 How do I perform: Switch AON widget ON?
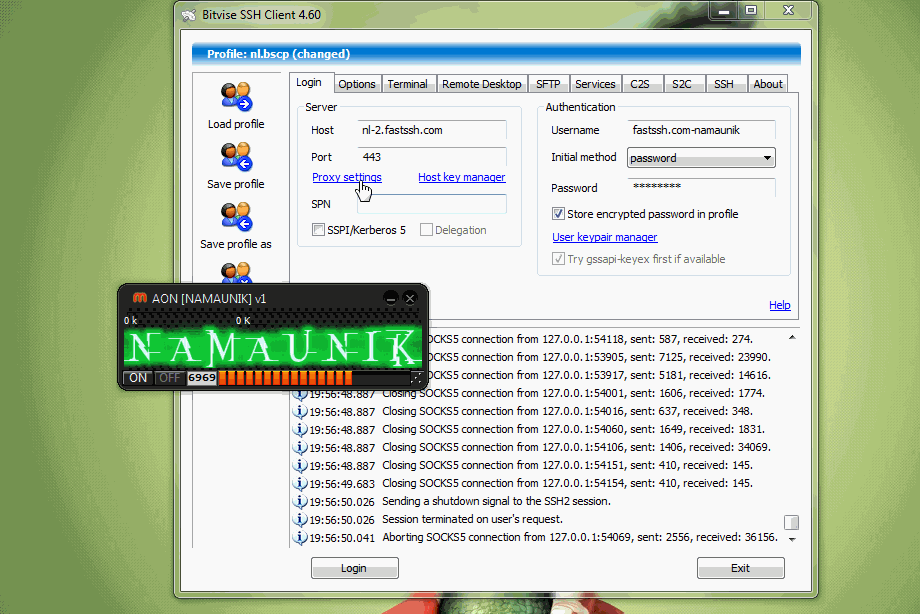pos(138,377)
